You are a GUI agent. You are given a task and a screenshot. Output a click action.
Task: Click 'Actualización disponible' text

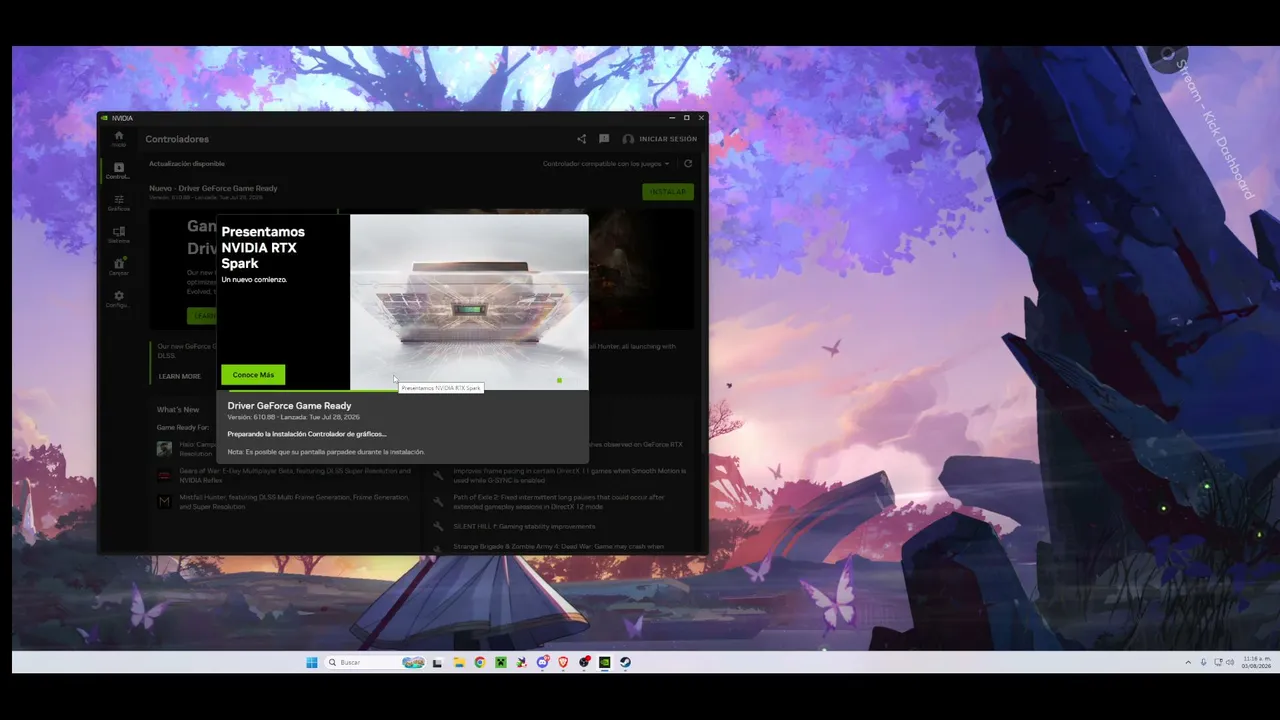(187, 163)
